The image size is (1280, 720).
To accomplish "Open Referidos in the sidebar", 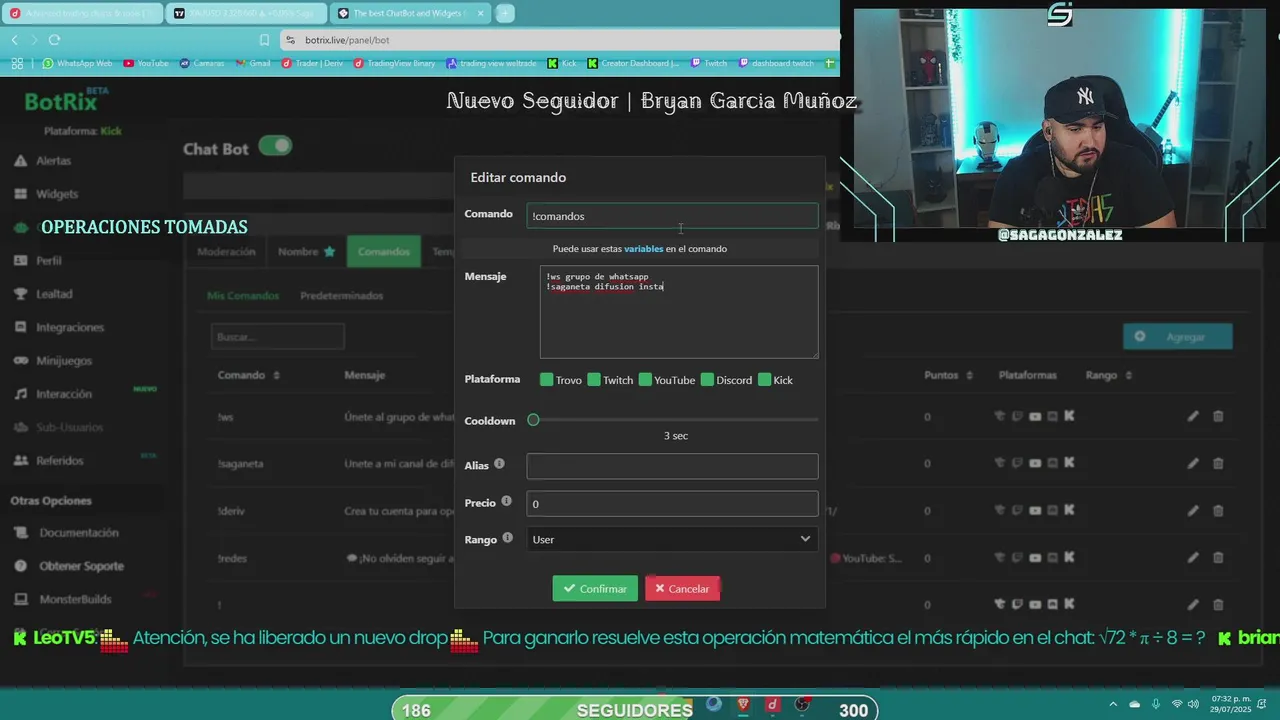I will pos(59,461).
